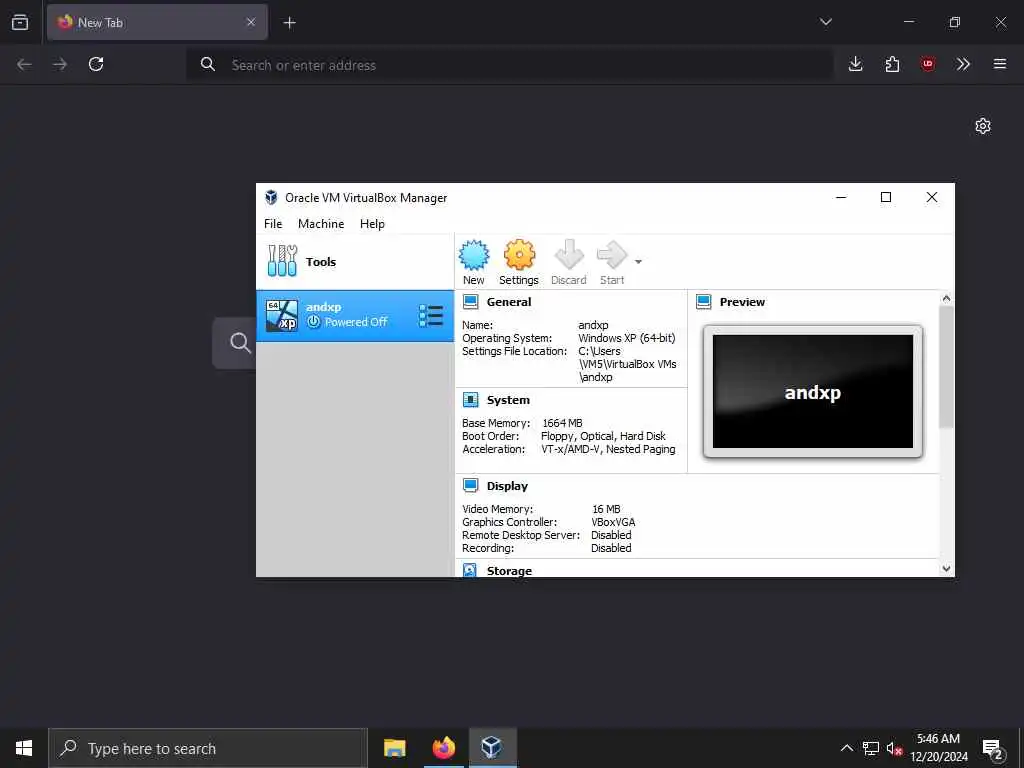1024x768 pixels.
Task: Click taskbar Type here to search box
Action: [208, 748]
